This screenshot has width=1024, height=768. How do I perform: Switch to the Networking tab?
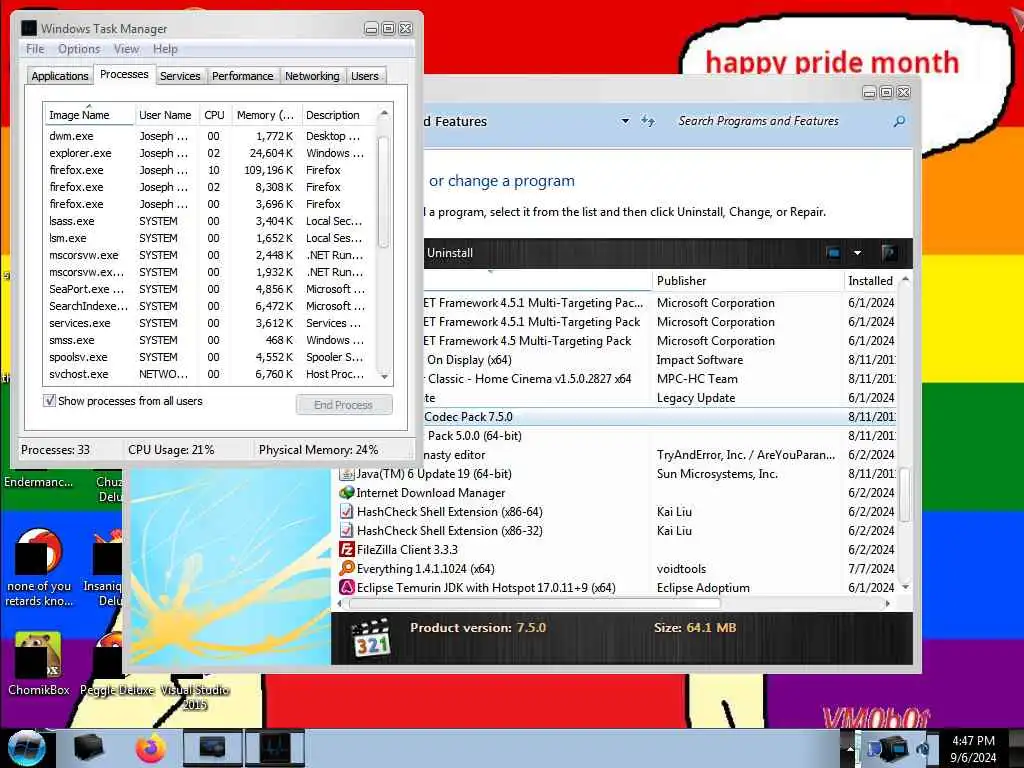point(312,76)
